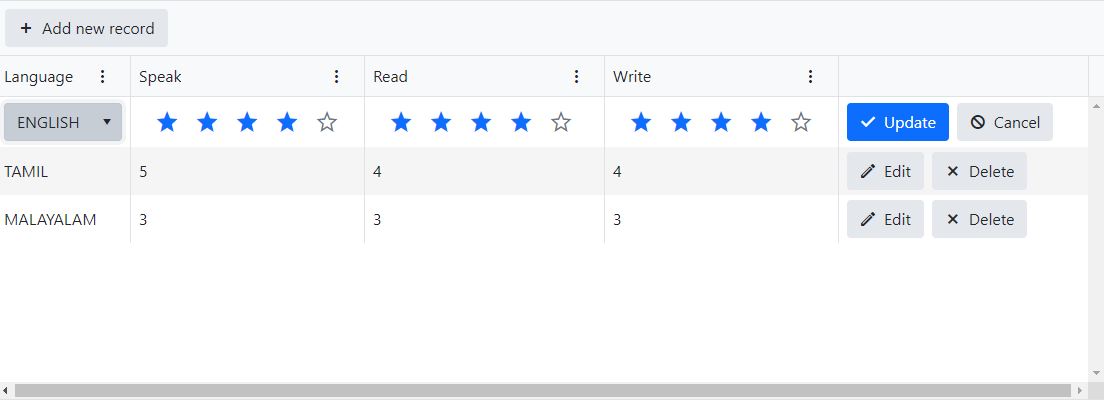Click the Language column header
1104x408 pixels.
39,77
